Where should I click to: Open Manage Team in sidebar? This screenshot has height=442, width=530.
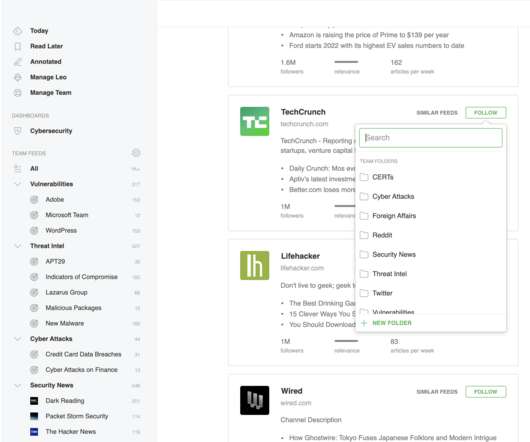click(51, 93)
